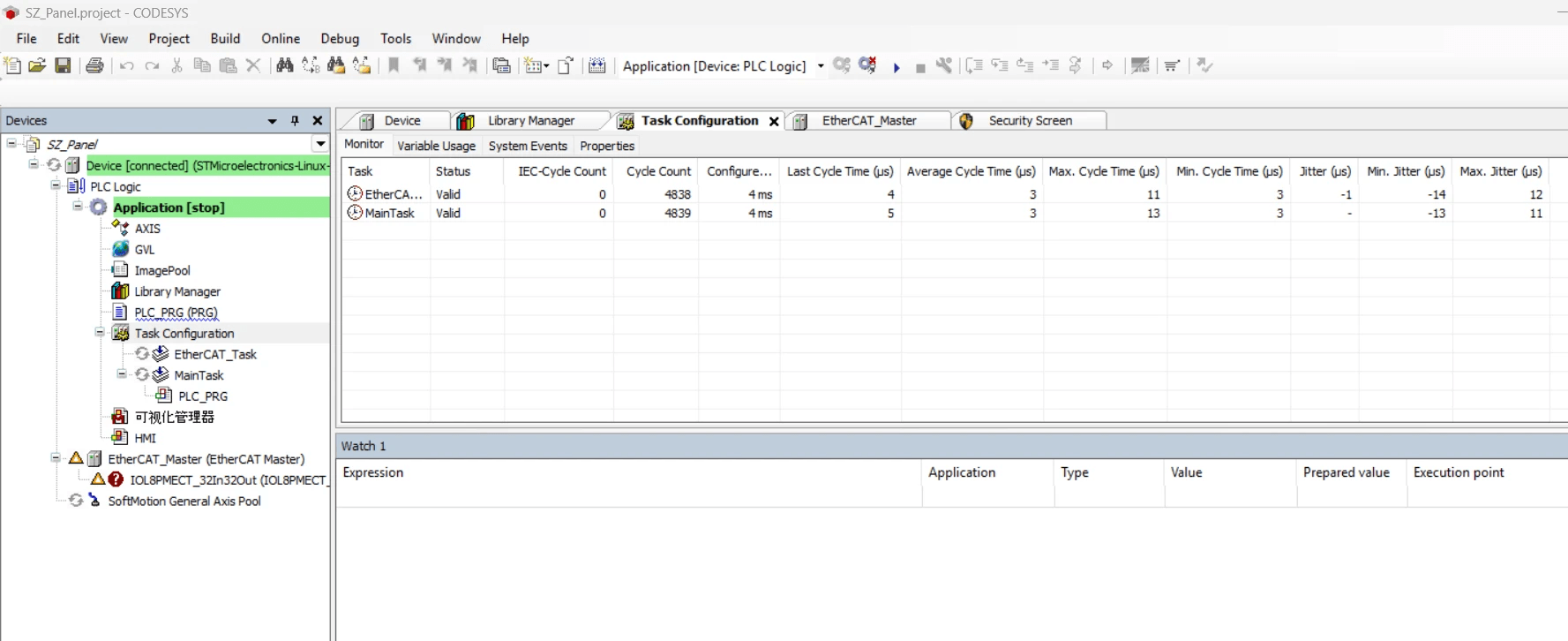Collapse the EtherCAT_Master tree node
Image resolution: width=1568 pixels, height=641 pixels.
click(56, 458)
